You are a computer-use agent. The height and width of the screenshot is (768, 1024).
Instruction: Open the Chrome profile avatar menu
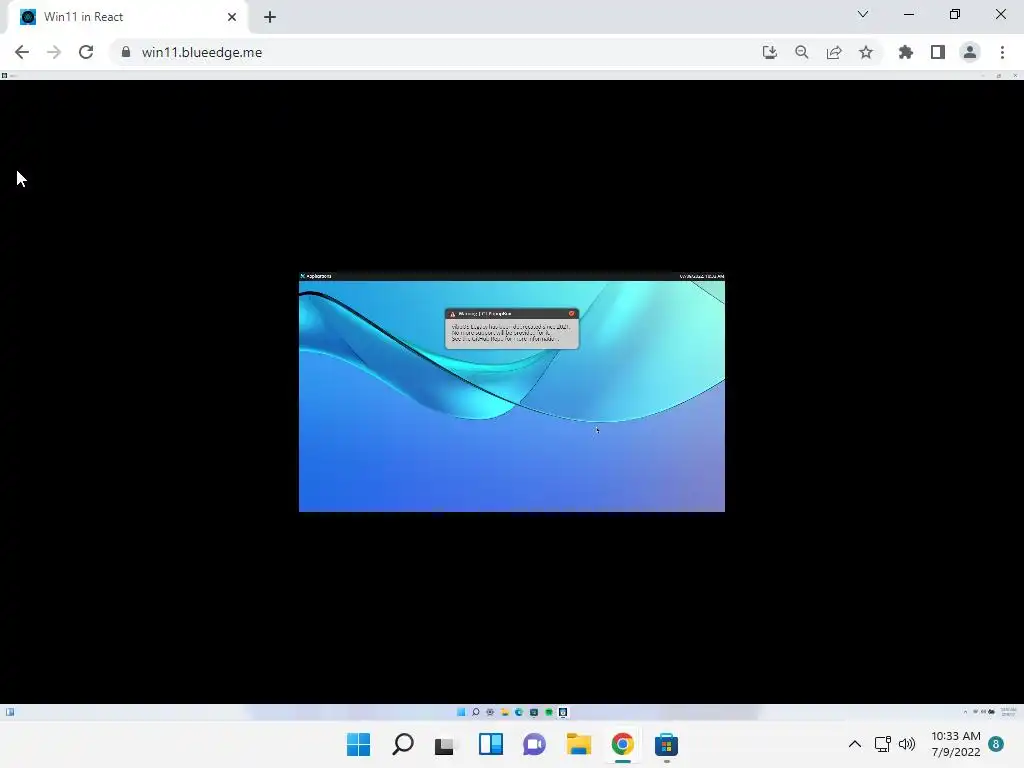point(970,52)
